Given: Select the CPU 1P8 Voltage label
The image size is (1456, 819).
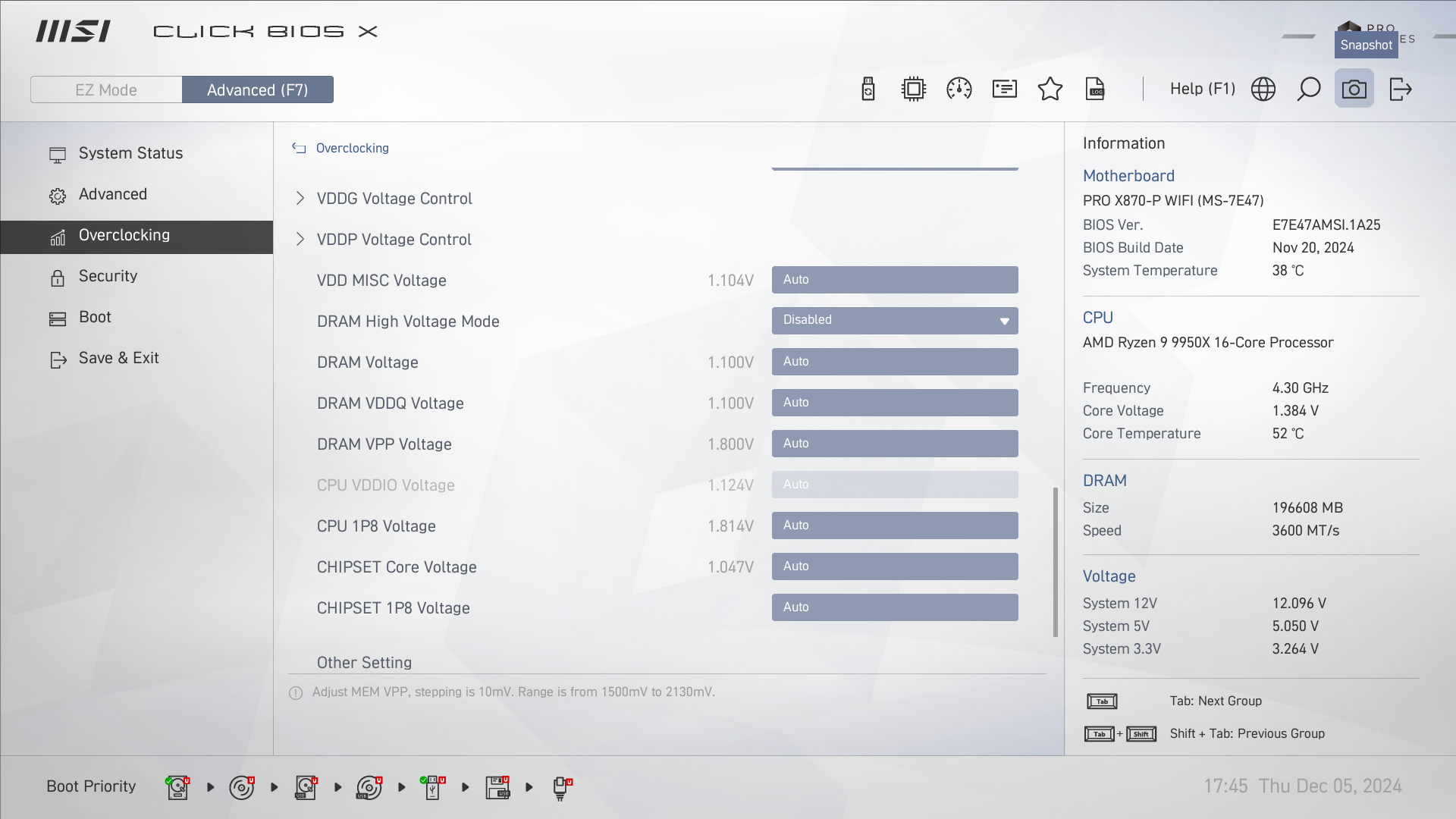Looking at the screenshot, I should click(376, 526).
